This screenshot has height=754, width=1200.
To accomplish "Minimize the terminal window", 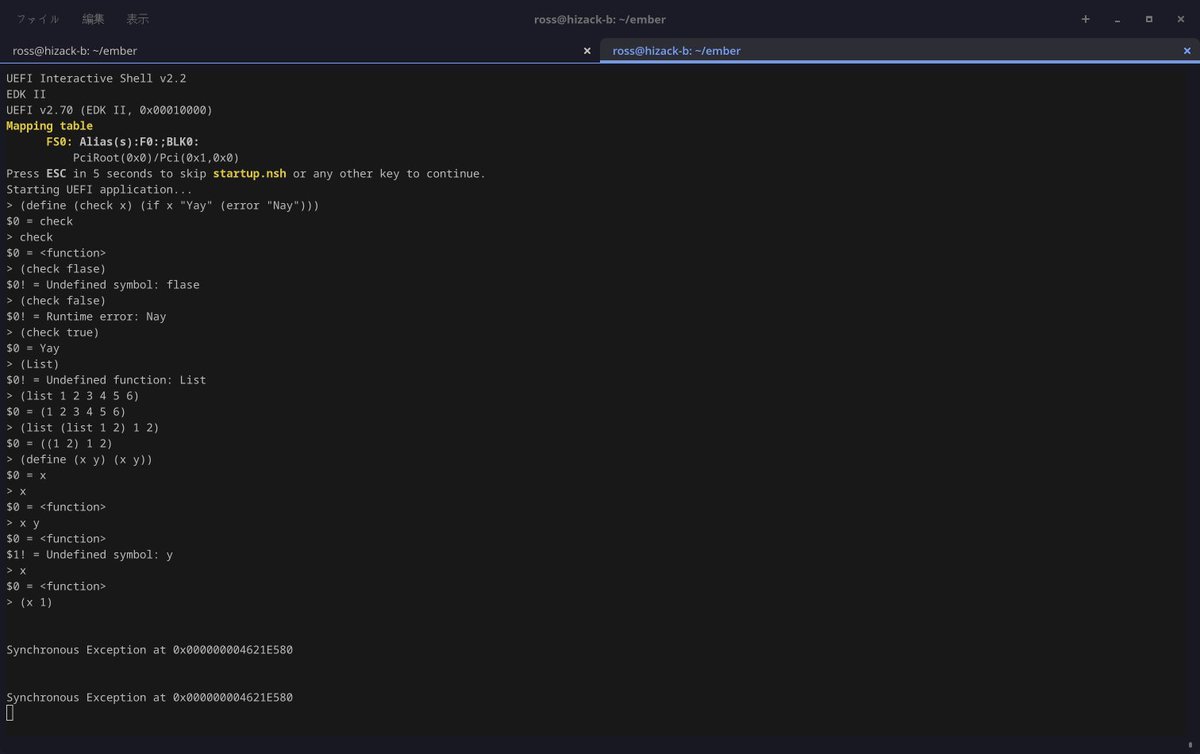I will (x=1117, y=19).
